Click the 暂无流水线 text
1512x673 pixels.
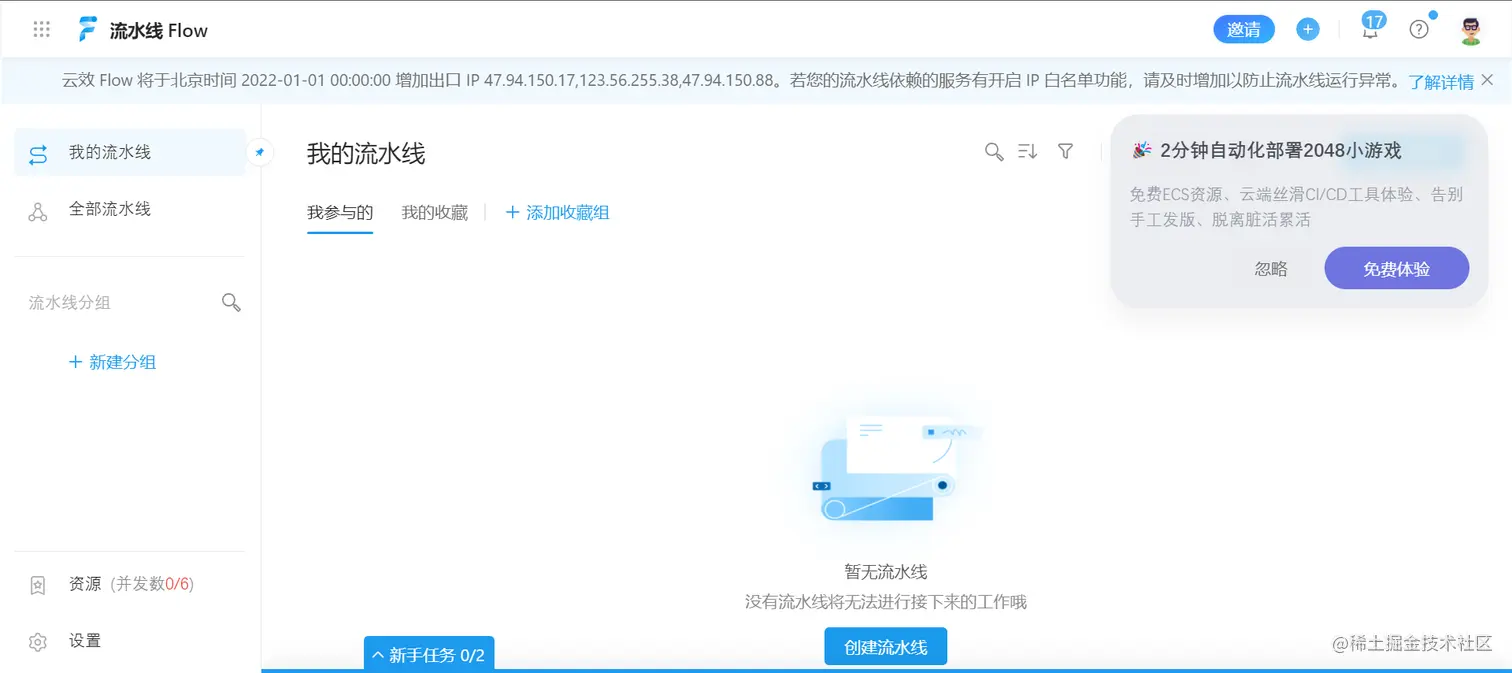click(886, 572)
